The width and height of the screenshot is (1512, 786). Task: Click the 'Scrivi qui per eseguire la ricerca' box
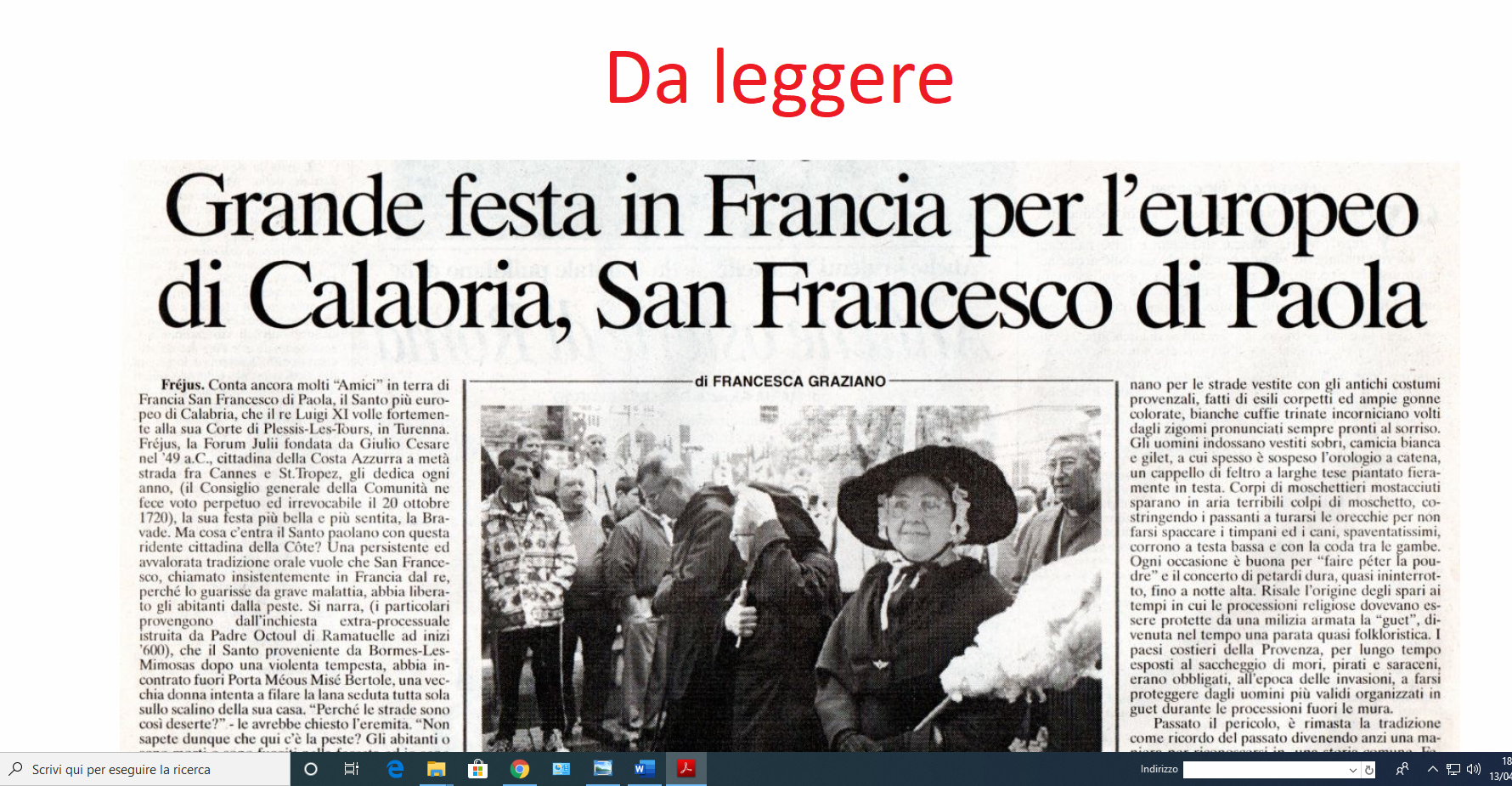[145, 769]
